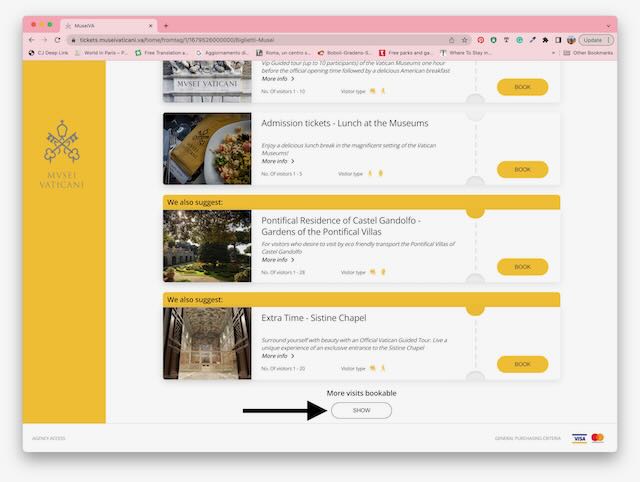Click the Musei Vaticani entrance photo
This screenshot has width=640, height=482.
point(207,81)
